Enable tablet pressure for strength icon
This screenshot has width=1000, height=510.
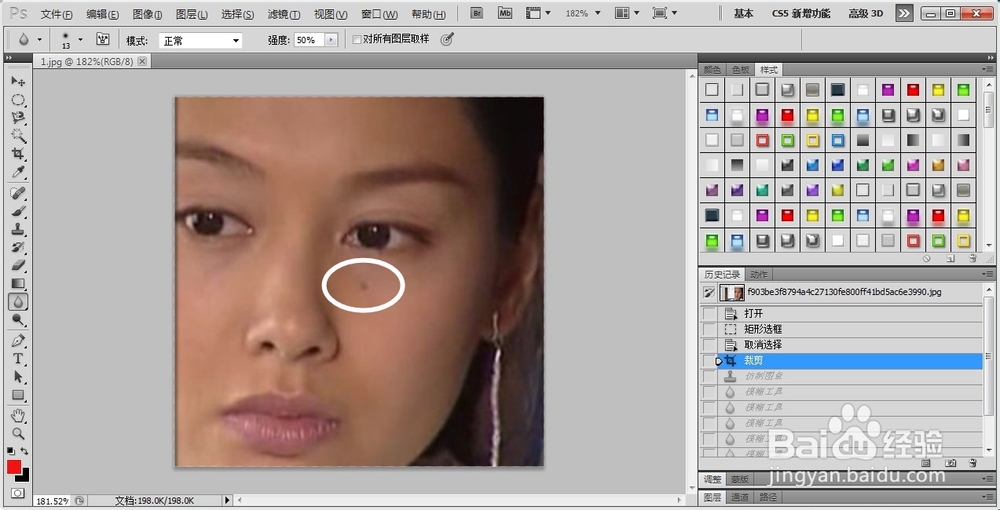[447, 40]
